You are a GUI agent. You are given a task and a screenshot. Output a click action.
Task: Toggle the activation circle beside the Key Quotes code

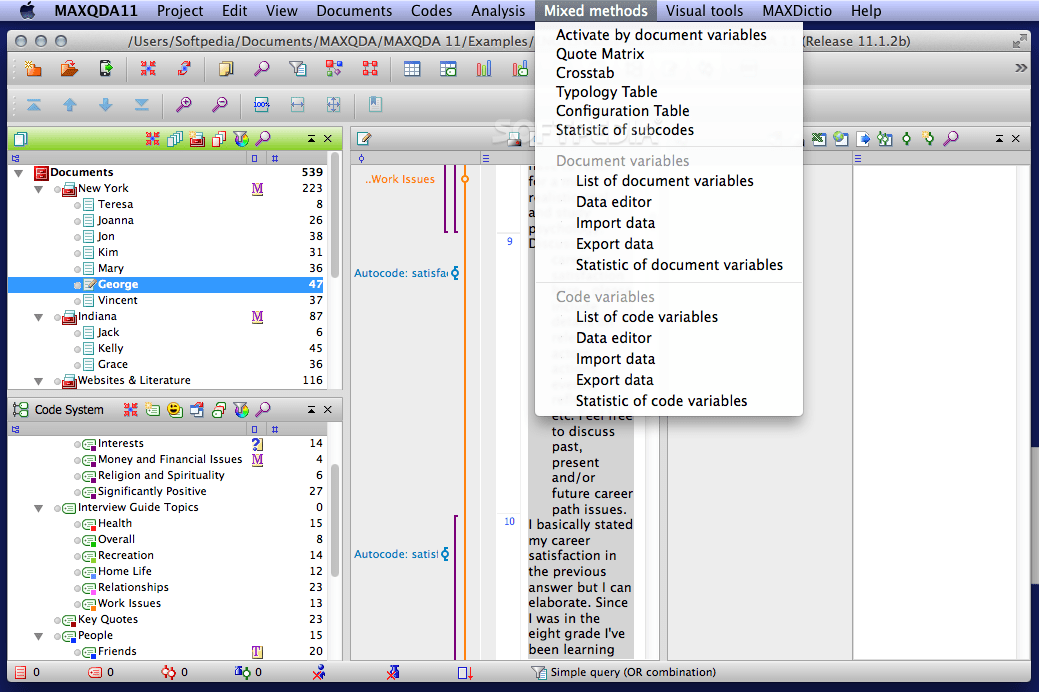click(x=58, y=620)
